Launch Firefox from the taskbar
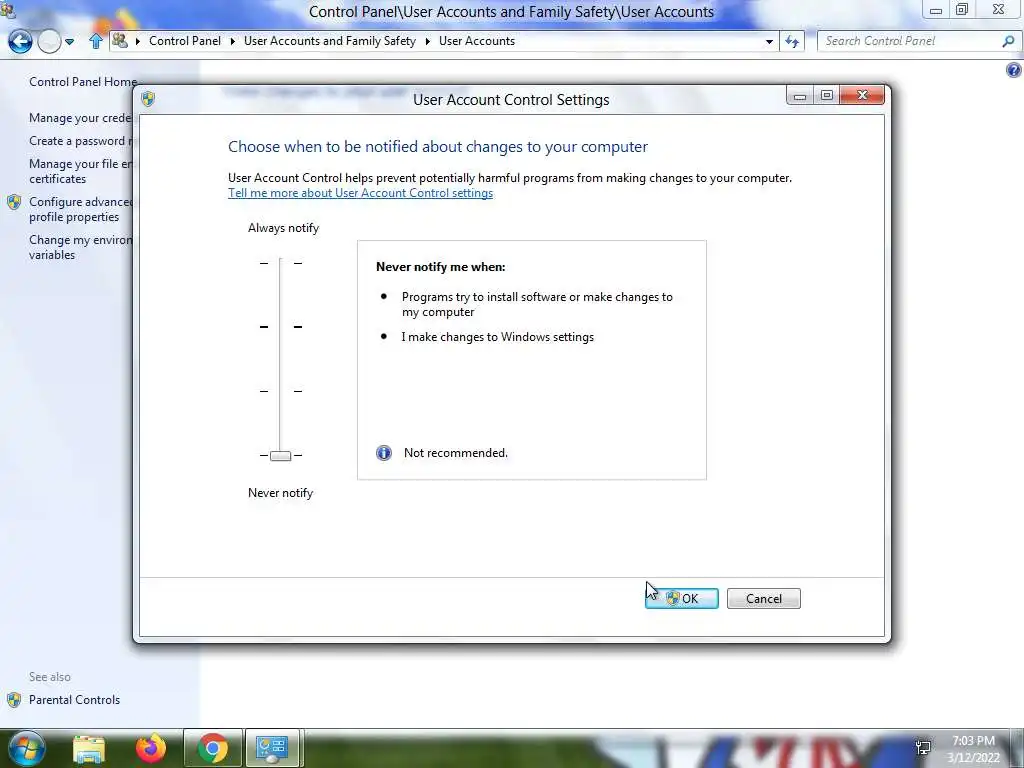The image size is (1024, 768). click(151, 748)
